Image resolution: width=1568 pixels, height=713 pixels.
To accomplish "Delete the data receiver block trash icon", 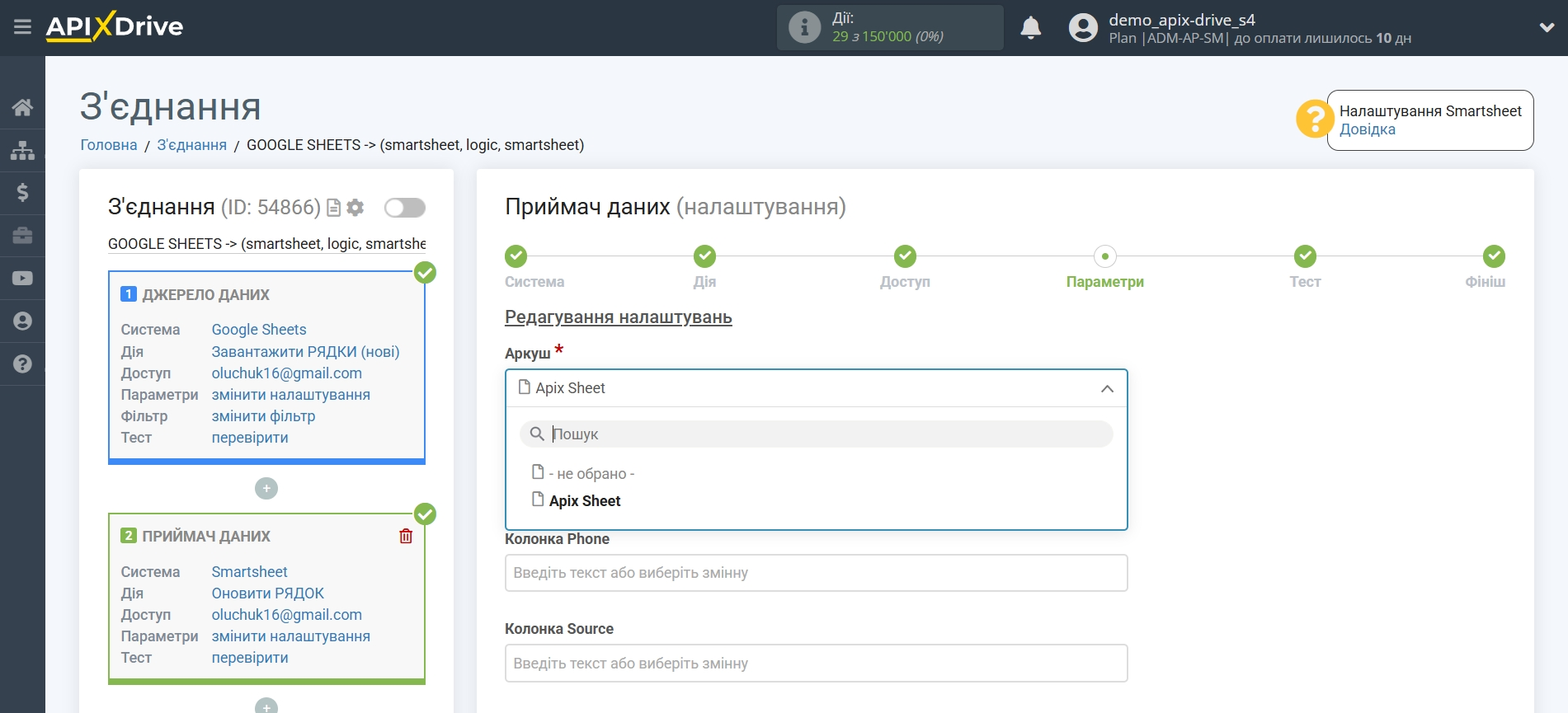I will tap(406, 537).
